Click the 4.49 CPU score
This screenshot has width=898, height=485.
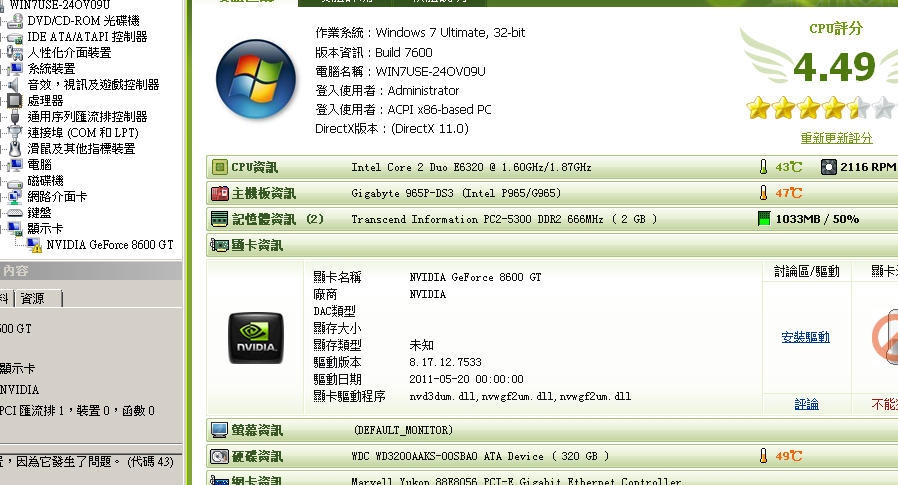(834, 67)
